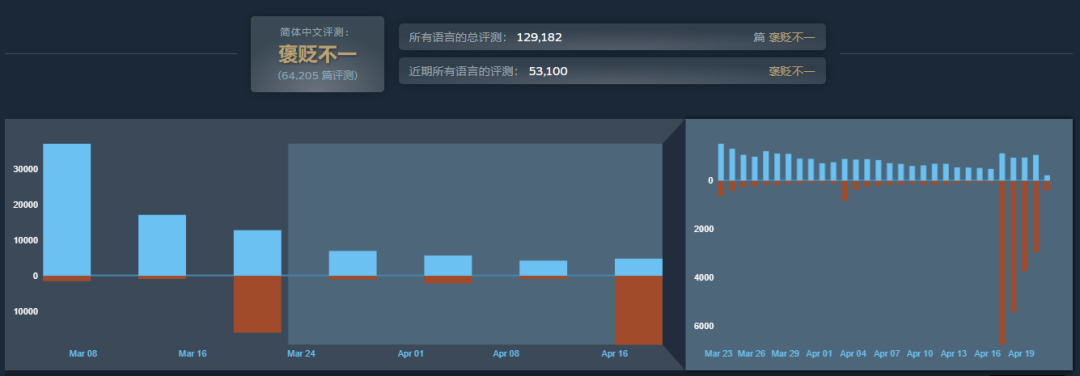Click the Apr 10 date label
Screen dimensions: 1080x376
[921, 353]
